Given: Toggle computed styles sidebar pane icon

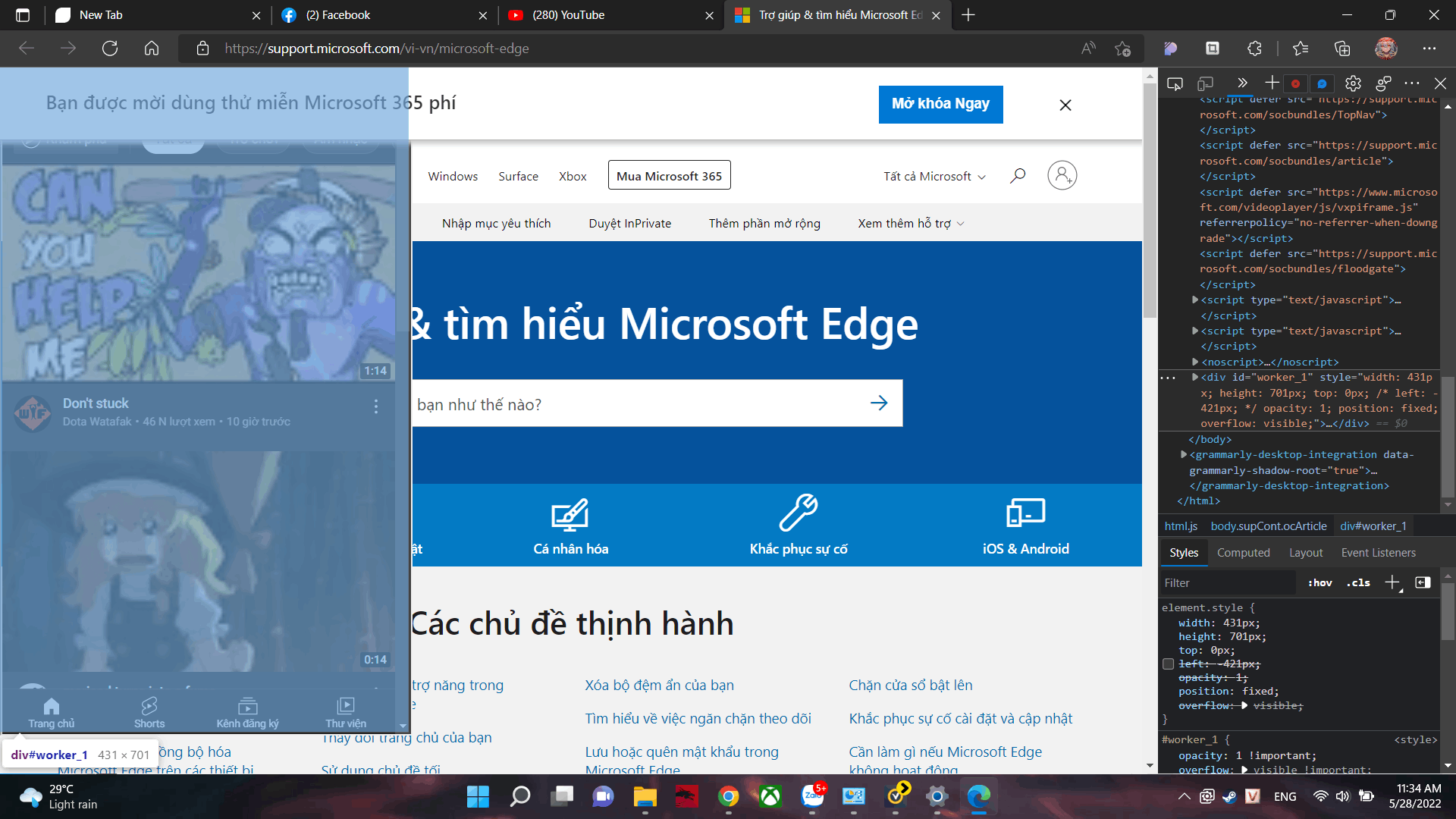Looking at the screenshot, I should click(x=1423, y=582).
